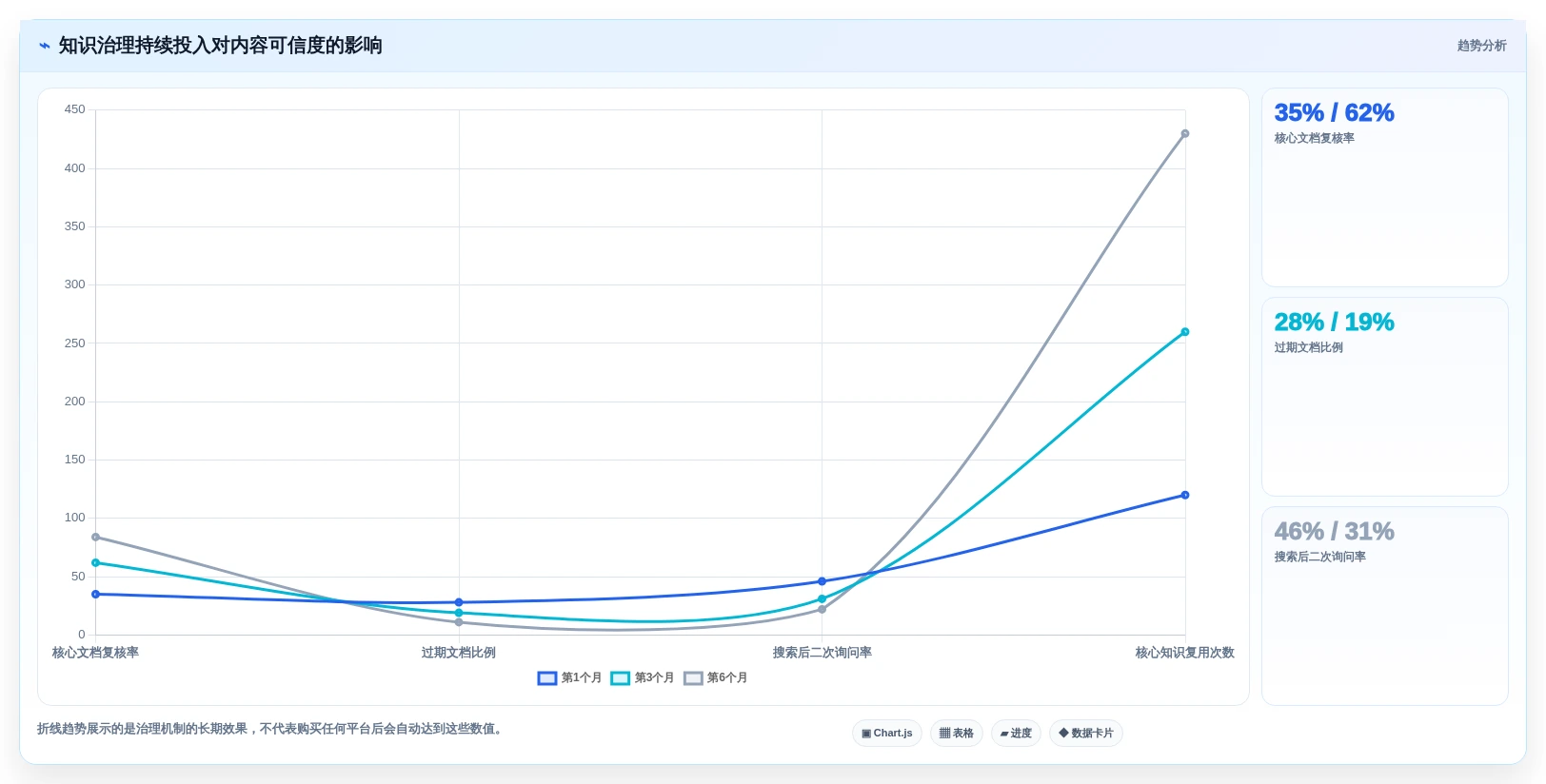The width and height of the screenshot is (1546, 784).
Task: Select the cyan data point at 搜索后二次询问率
Action: click(822, 599)
